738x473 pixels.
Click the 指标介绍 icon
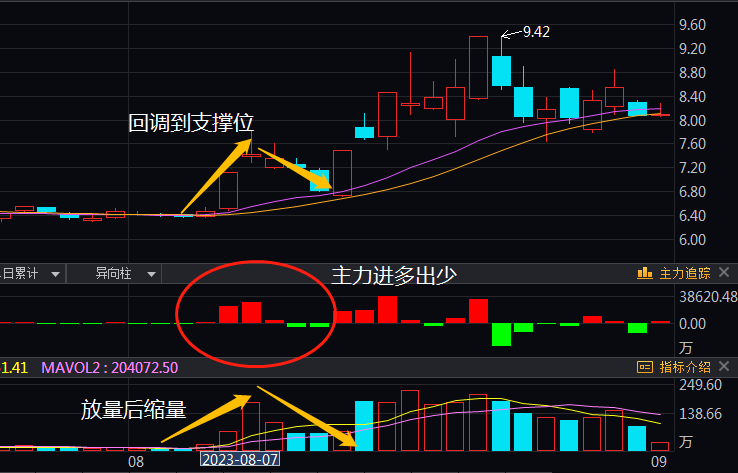tap(645, 368)
